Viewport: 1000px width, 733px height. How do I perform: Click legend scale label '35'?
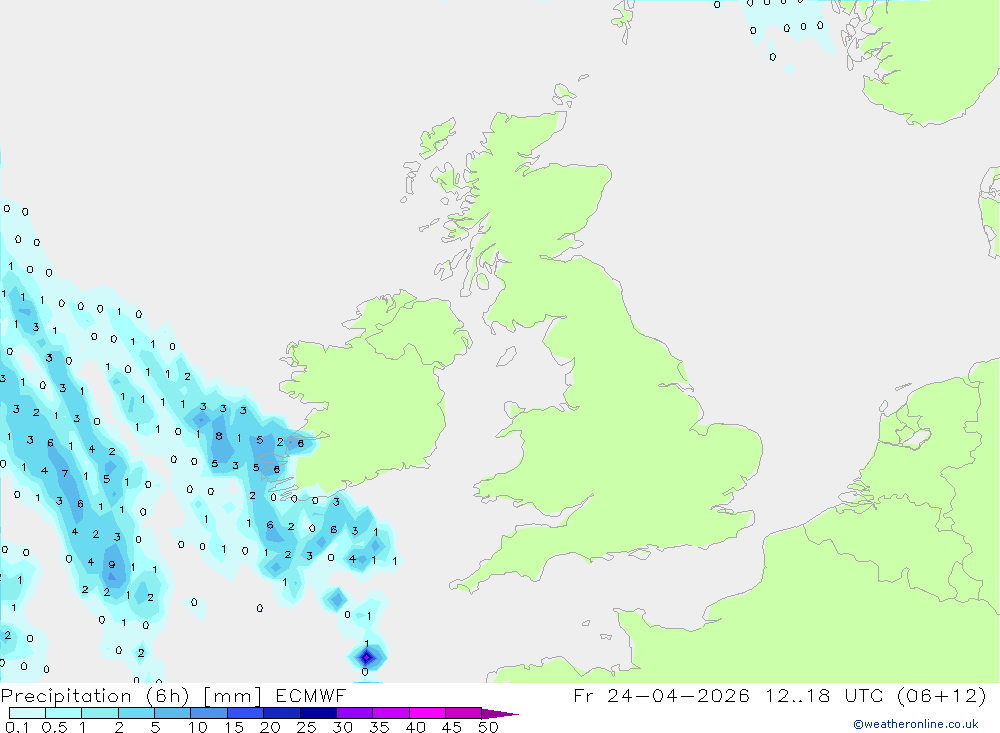pyautogui.click(x=379, y=727)
